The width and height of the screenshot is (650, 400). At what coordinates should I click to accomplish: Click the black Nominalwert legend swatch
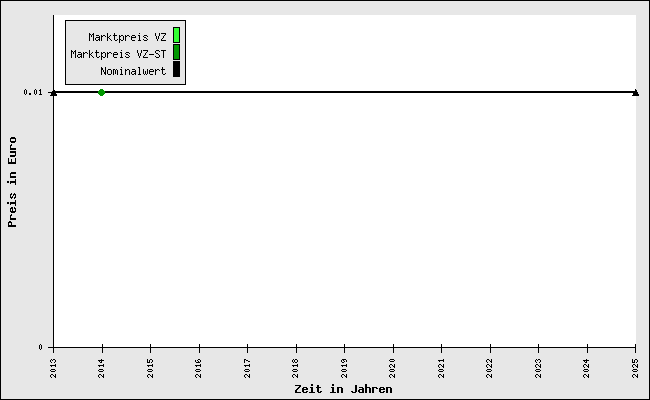point(176,70)
